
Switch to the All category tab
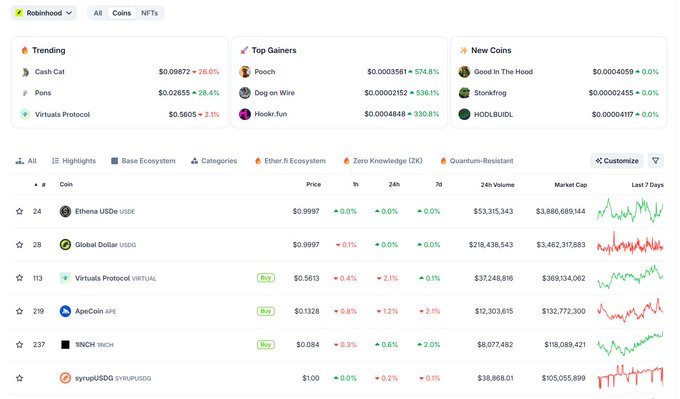[26, 161]
